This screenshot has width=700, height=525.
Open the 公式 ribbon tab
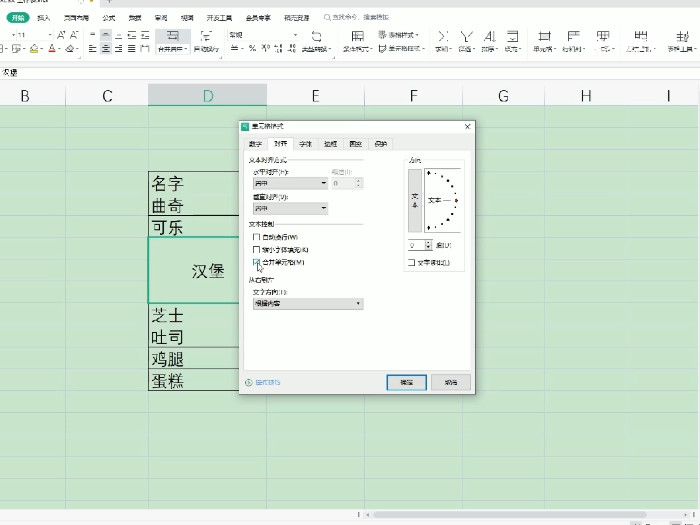(x=108, y=18)
